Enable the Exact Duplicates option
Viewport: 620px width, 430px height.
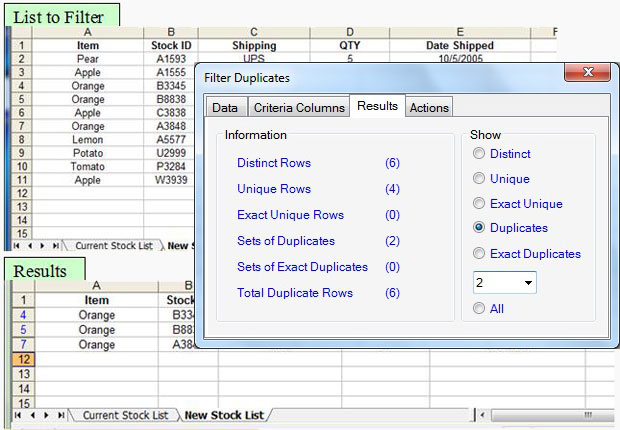(480, 254)
